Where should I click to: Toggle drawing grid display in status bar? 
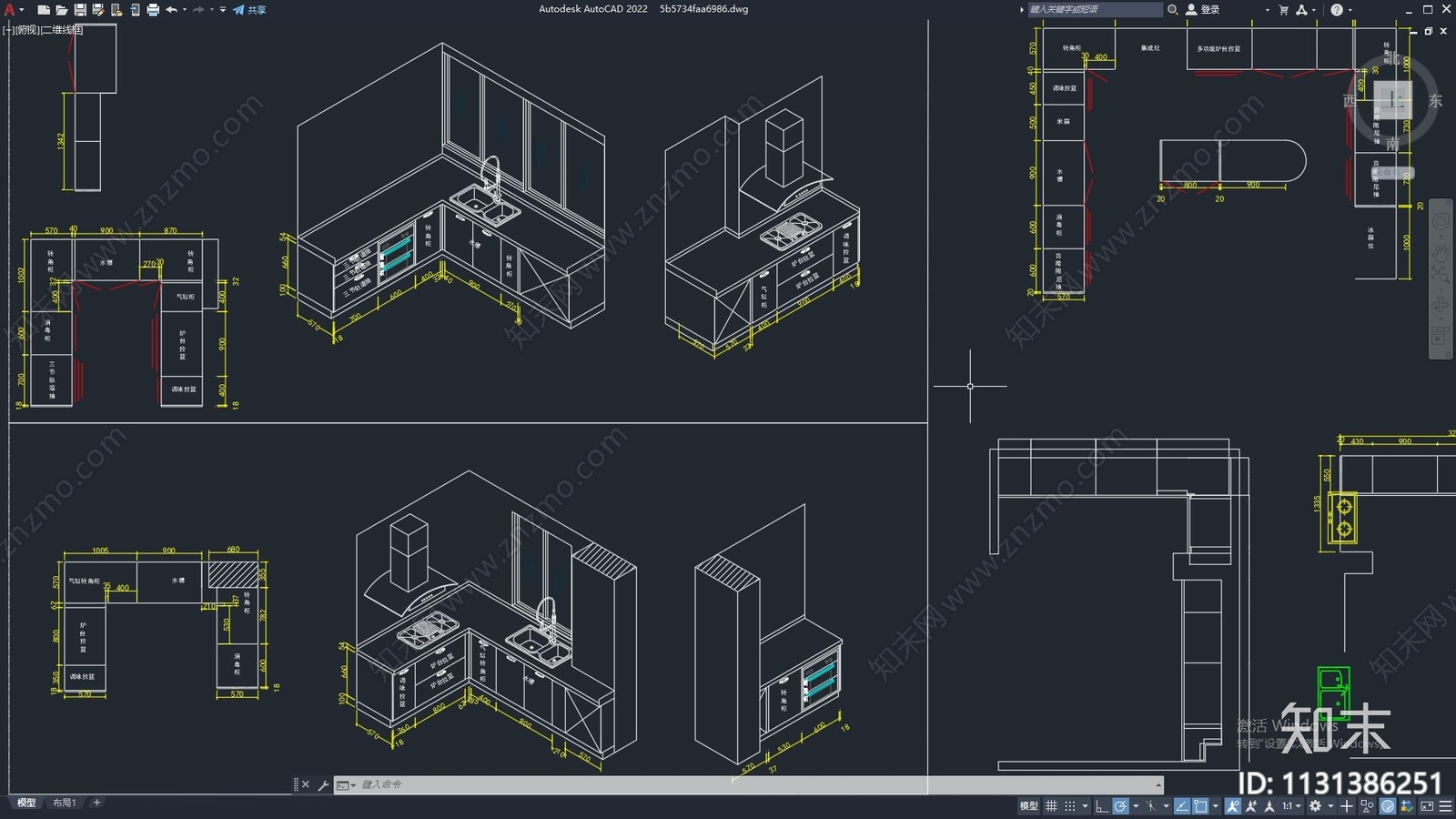pos(1051,806)
